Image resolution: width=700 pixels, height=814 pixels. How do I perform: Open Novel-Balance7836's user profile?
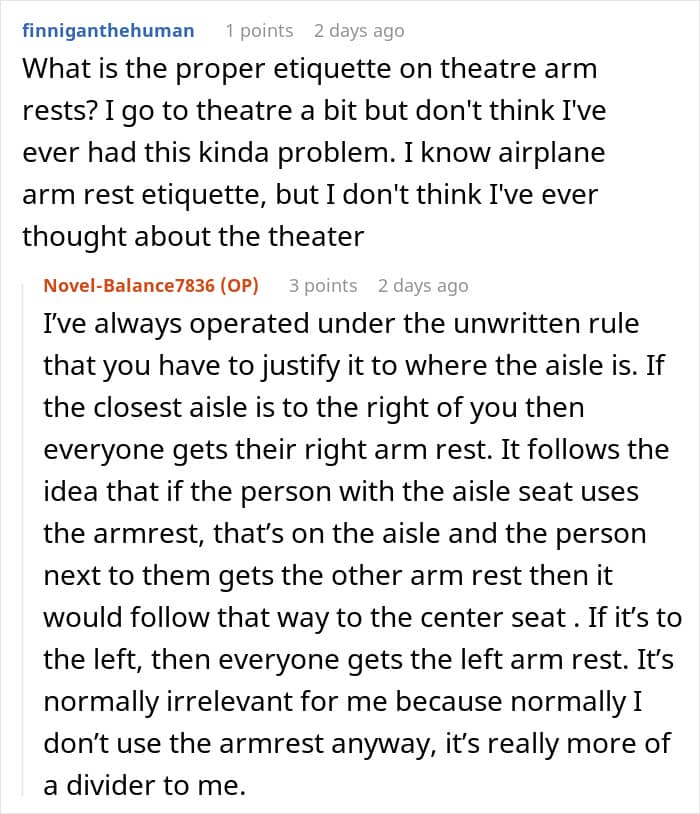point(128,285)
